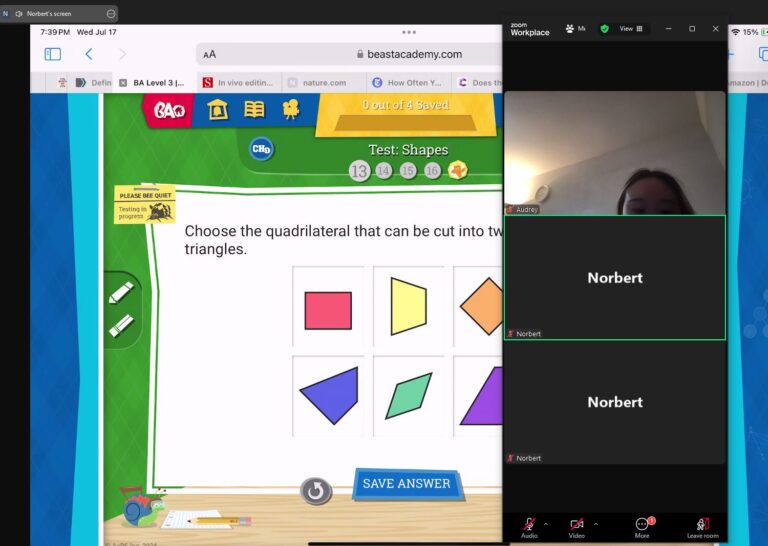Switch to the In vivo editing tab
This screenshot has width=768, height=546.
239,83
